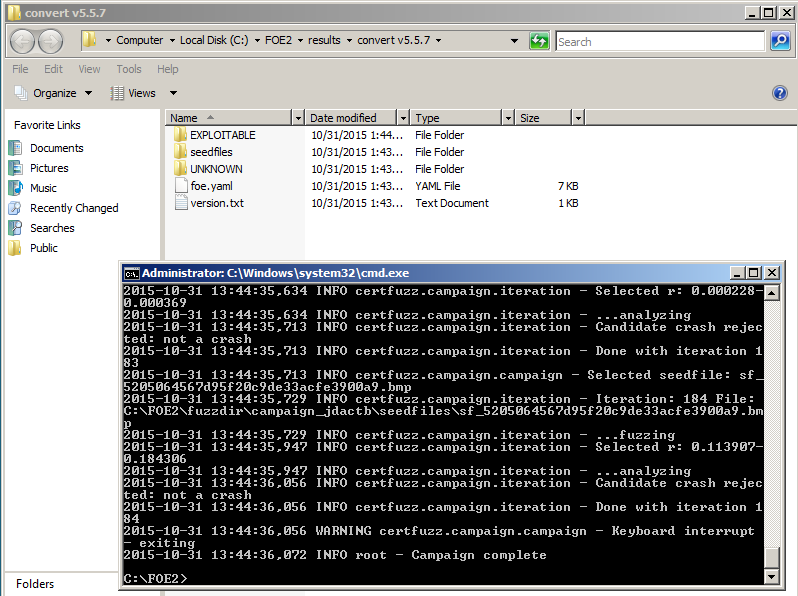This screenshot has width=798, height=596.
Task: Open Searches favorite link
Action: pyautogui.click(x=52, y=228)
